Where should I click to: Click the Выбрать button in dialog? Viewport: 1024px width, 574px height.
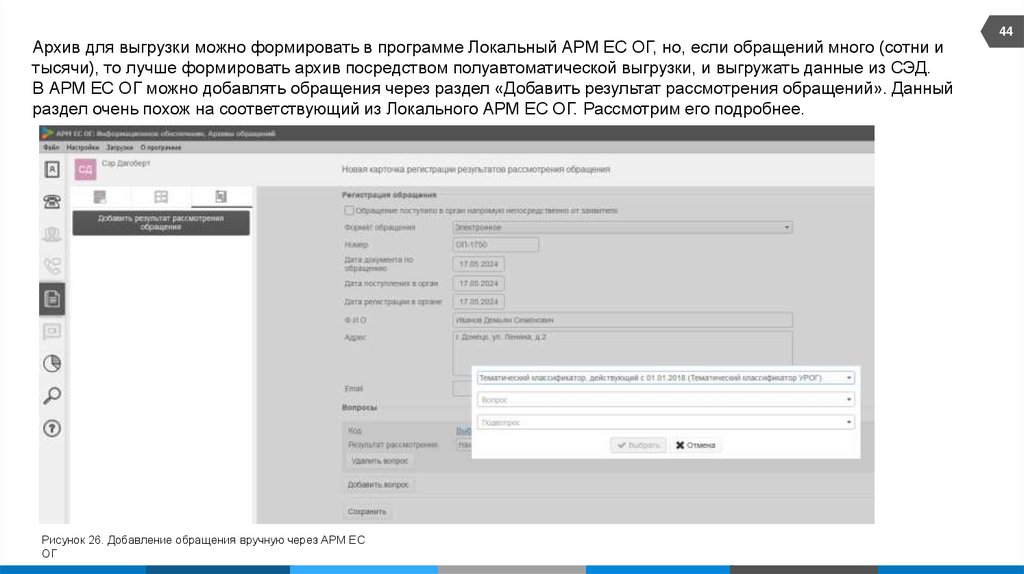pyautogui.click(x=638, y=445)
